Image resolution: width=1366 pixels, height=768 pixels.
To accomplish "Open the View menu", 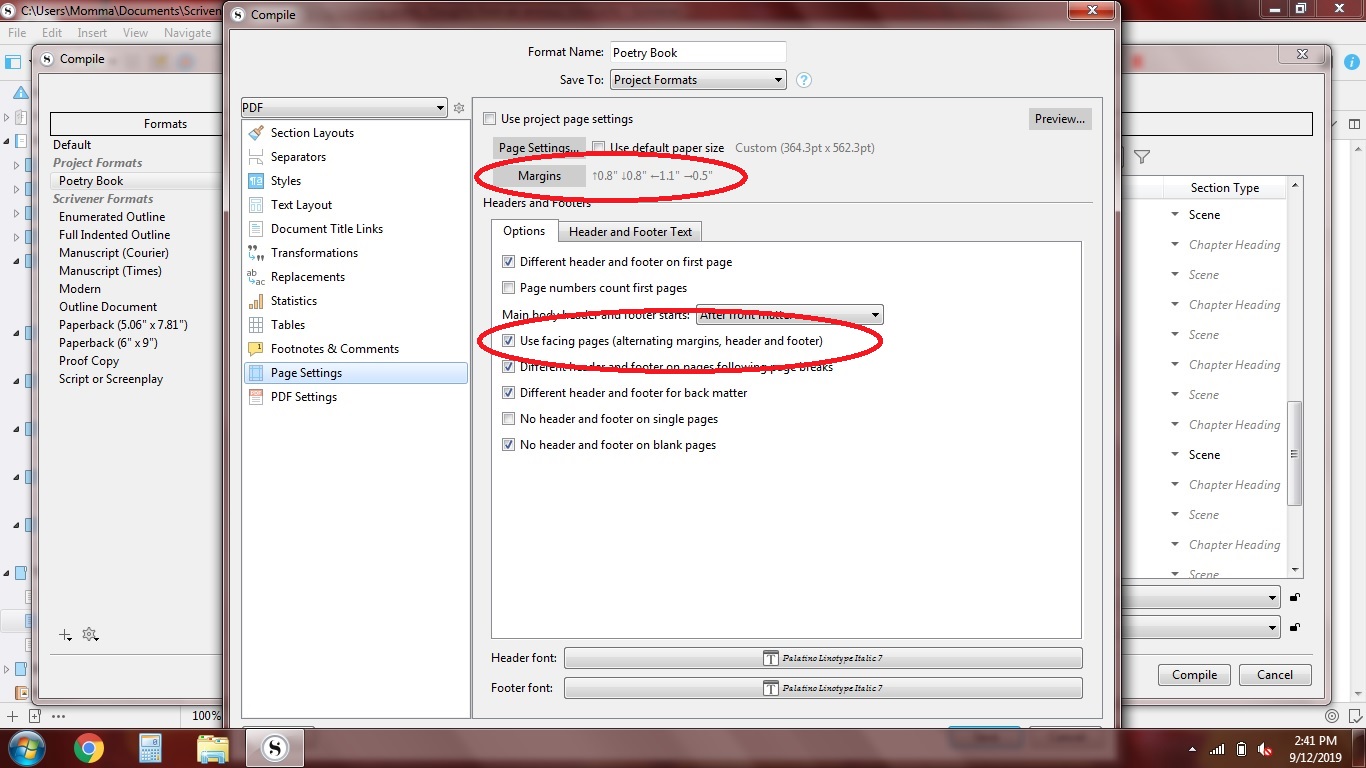I will [135, 33].
